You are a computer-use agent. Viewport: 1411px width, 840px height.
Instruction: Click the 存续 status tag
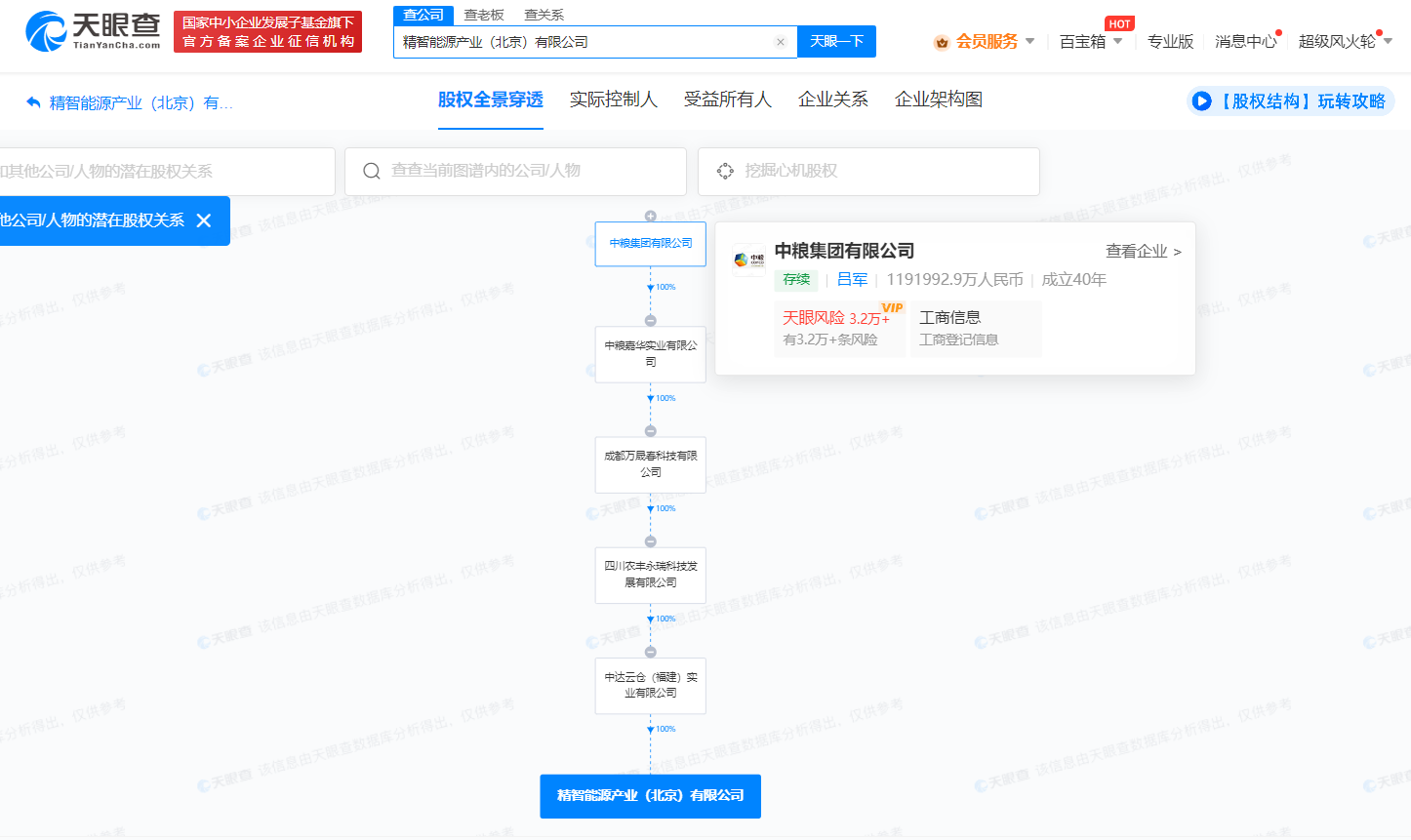pyautogui.click(x=796, y=280)
